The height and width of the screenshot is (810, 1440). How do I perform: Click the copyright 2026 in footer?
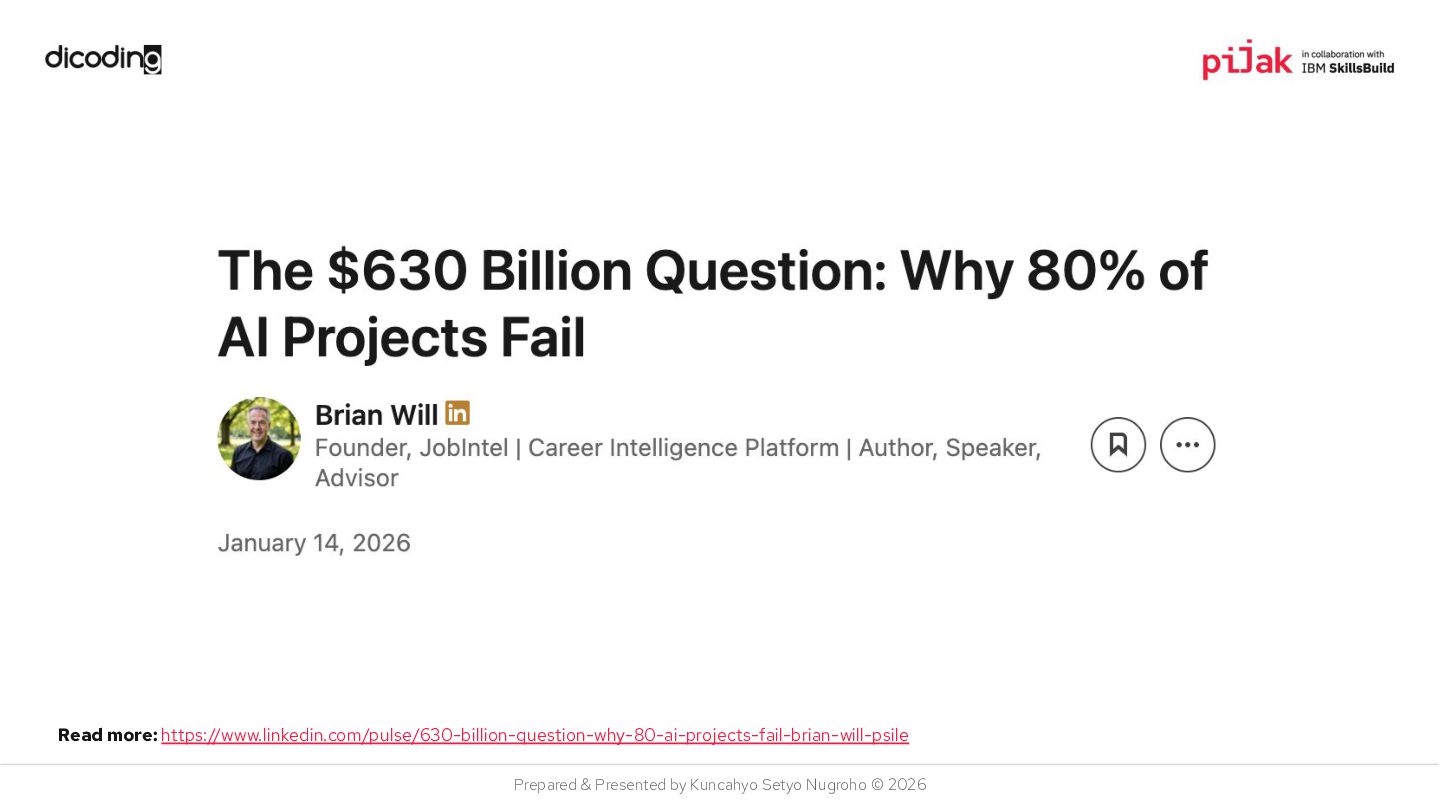click(898, 785)
